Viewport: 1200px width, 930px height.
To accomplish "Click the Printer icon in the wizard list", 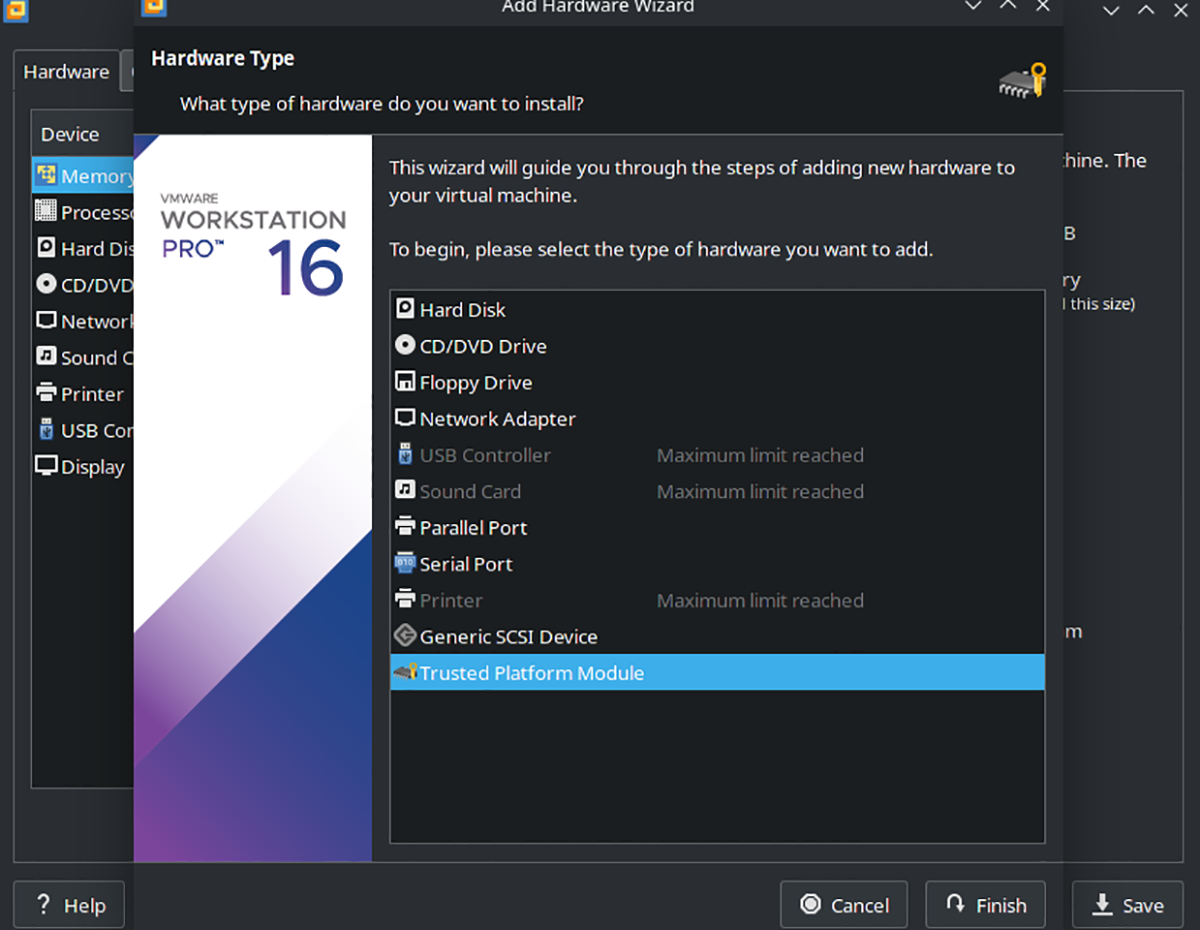I will (x=405, y=600).
